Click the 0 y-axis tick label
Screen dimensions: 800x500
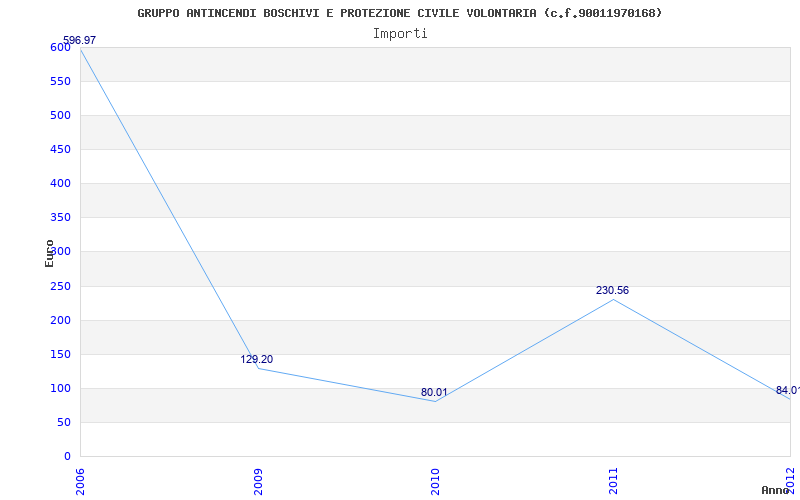(x=67, y=457)
